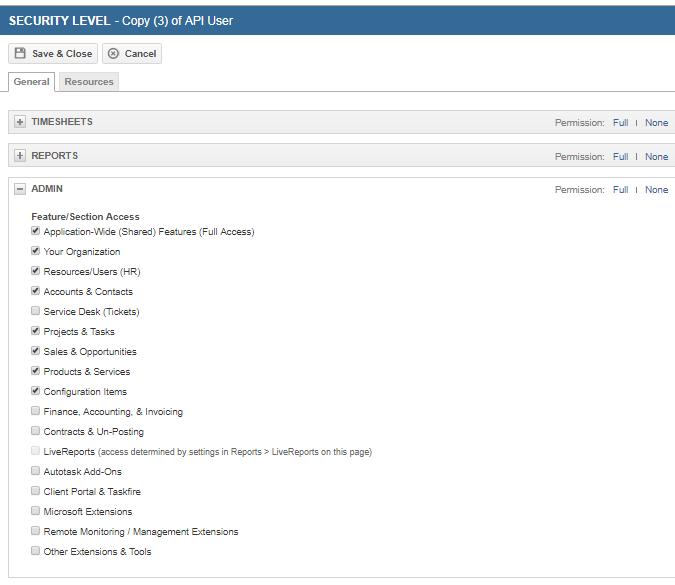Click the Save & Close button
Screen dimensions: 675x585
tap(53, 53)
